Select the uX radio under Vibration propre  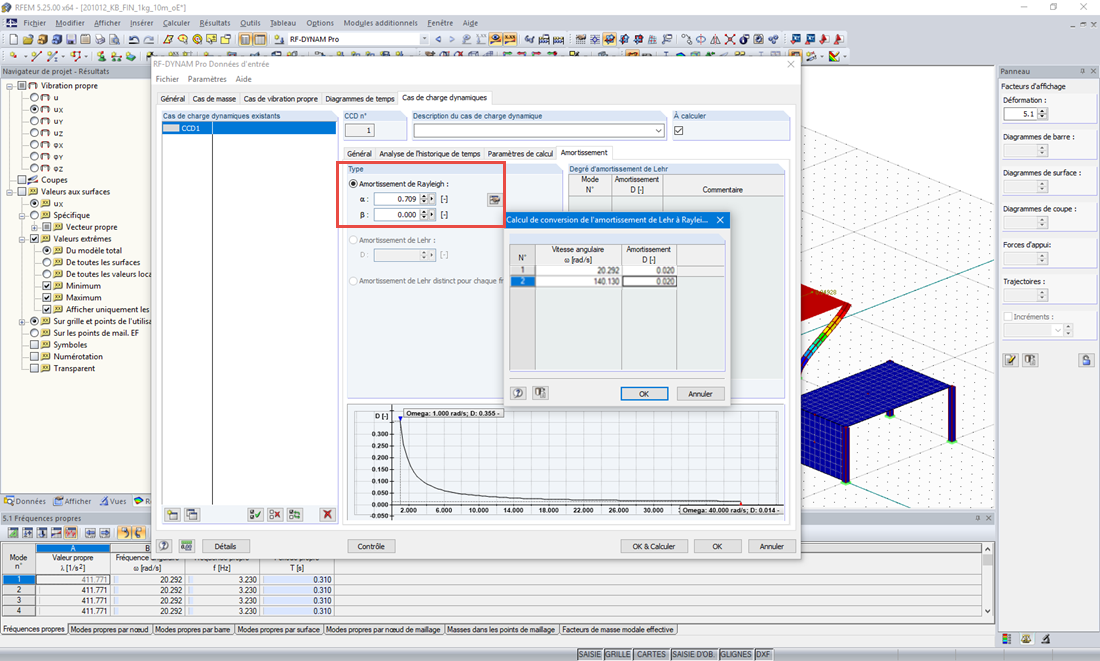(x=34, y=109)
